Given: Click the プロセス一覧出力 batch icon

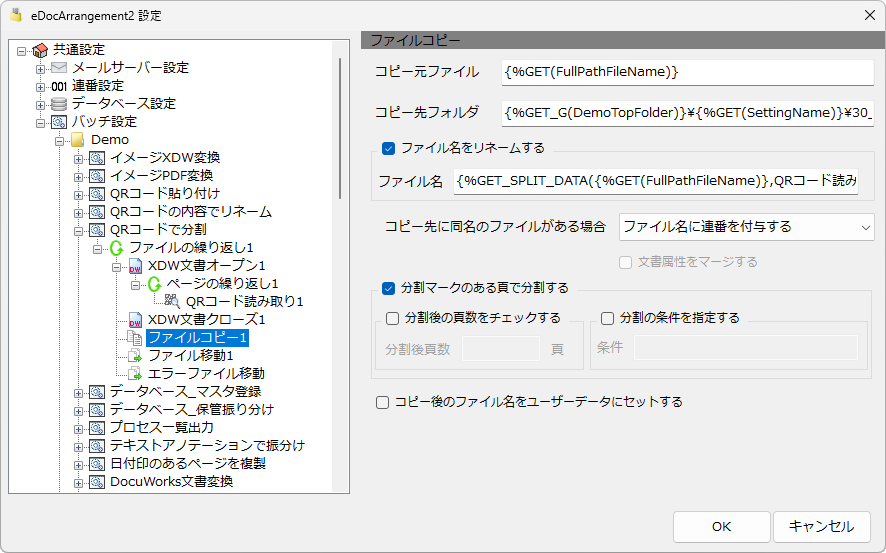Looking at the screenshot, I should 97,428.
